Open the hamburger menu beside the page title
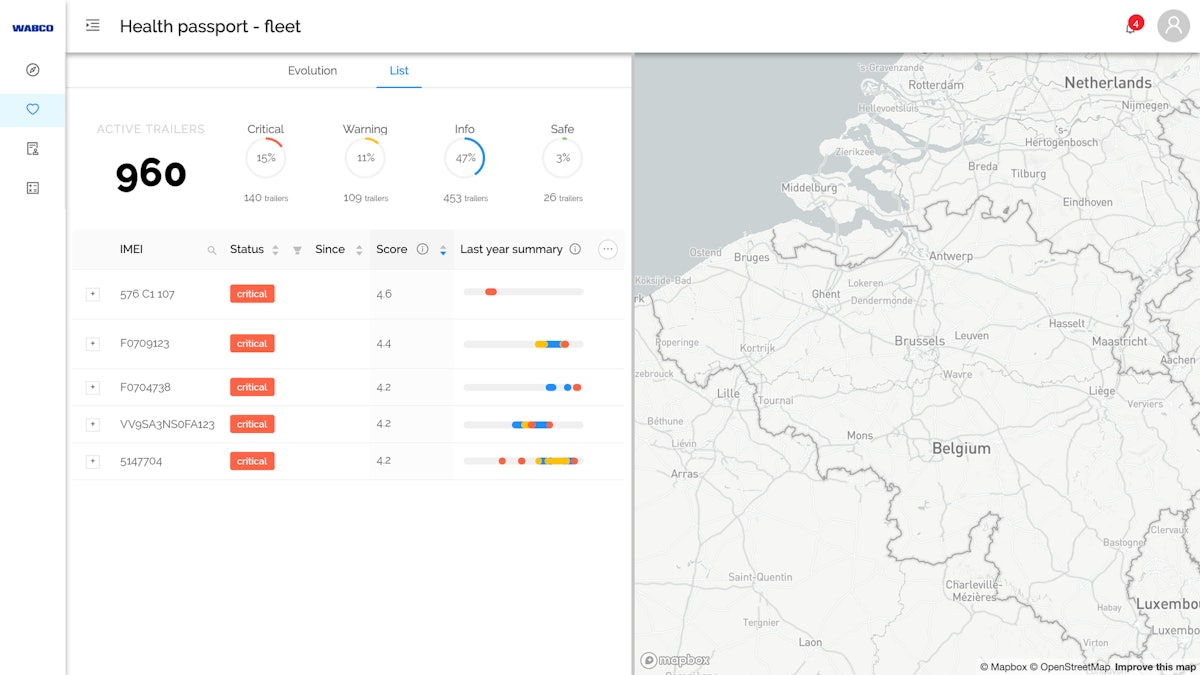Viewport: 1200px width, 675px height. click(x=93, y=26)
